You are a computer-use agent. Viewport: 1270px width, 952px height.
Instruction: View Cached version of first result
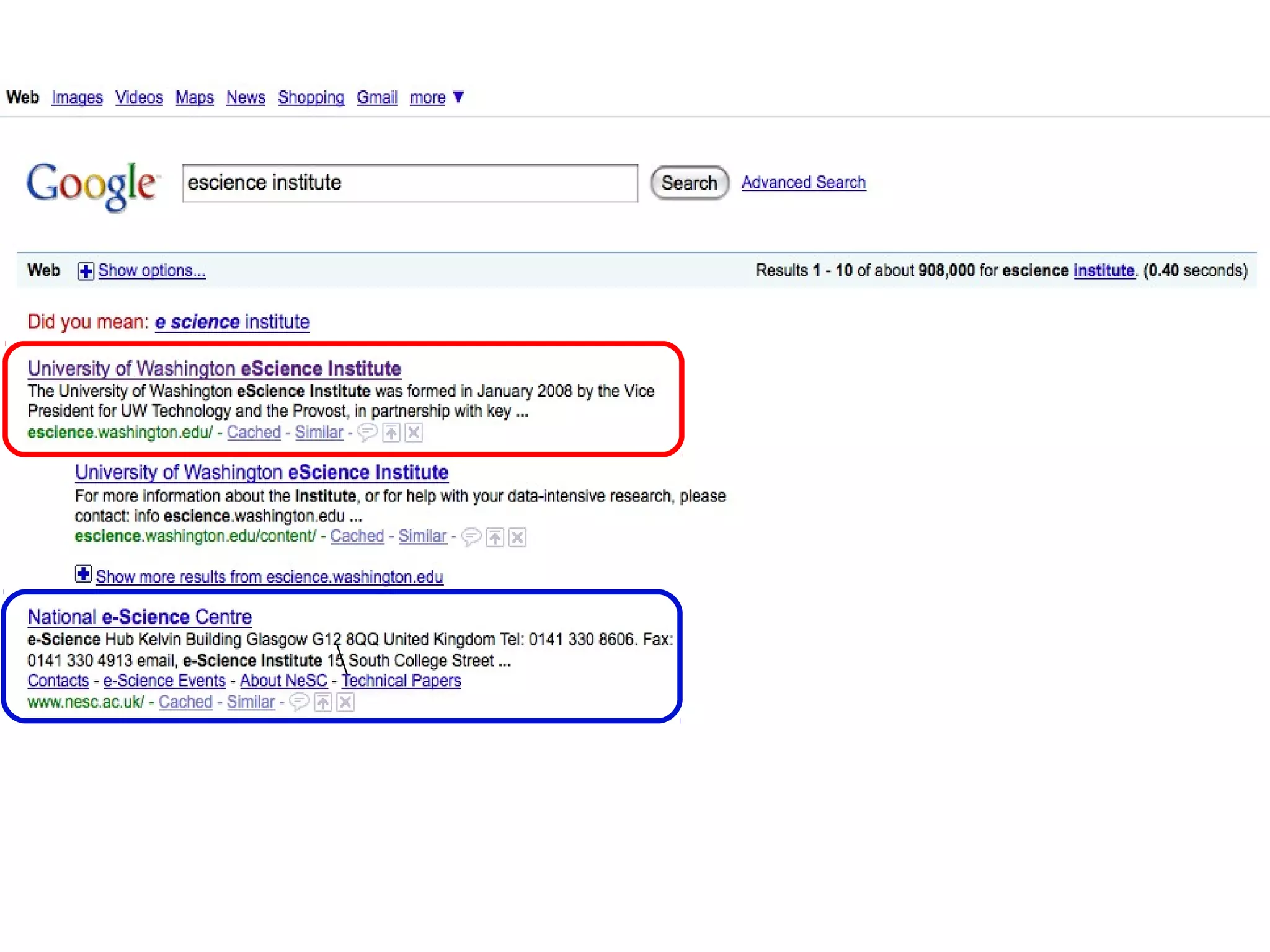254,432
